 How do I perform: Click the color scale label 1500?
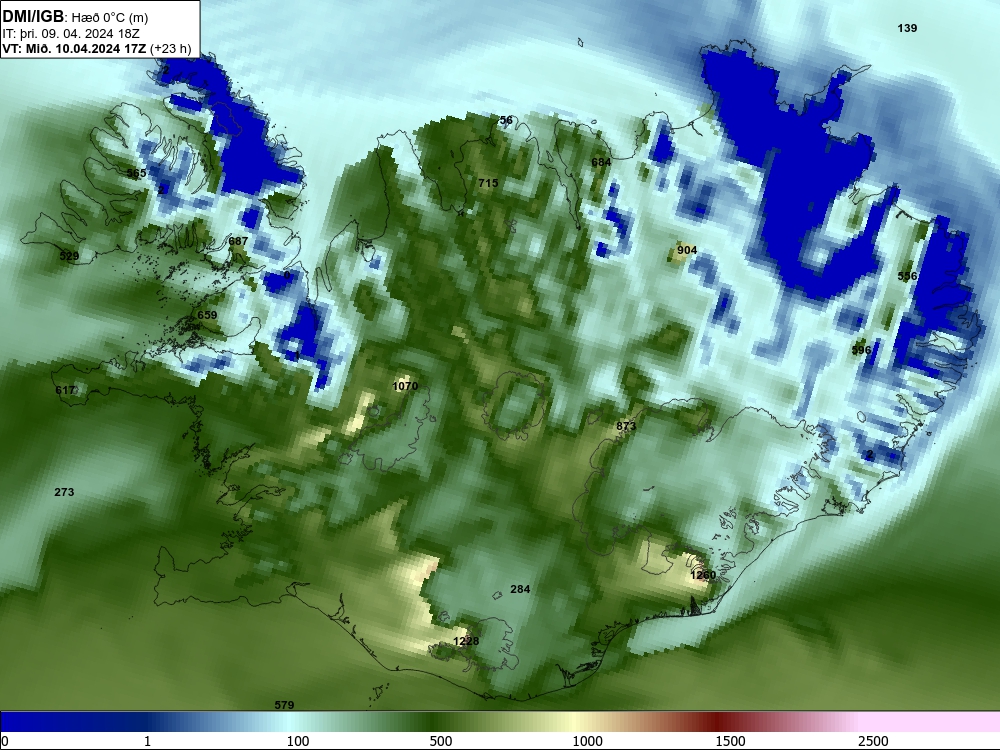[x=730, y=741]
